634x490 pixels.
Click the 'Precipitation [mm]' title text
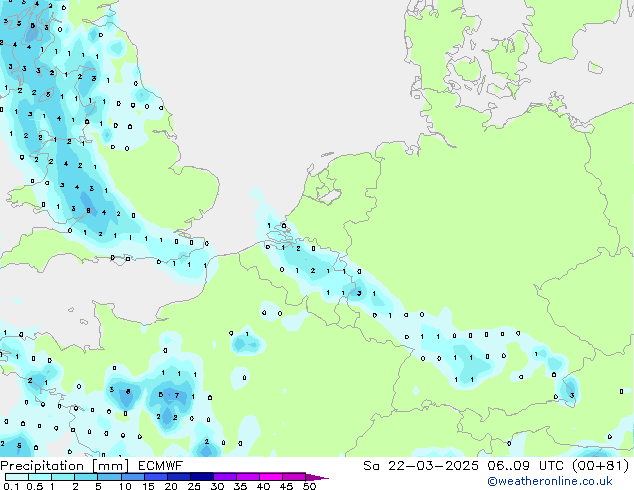click(65, 466)
